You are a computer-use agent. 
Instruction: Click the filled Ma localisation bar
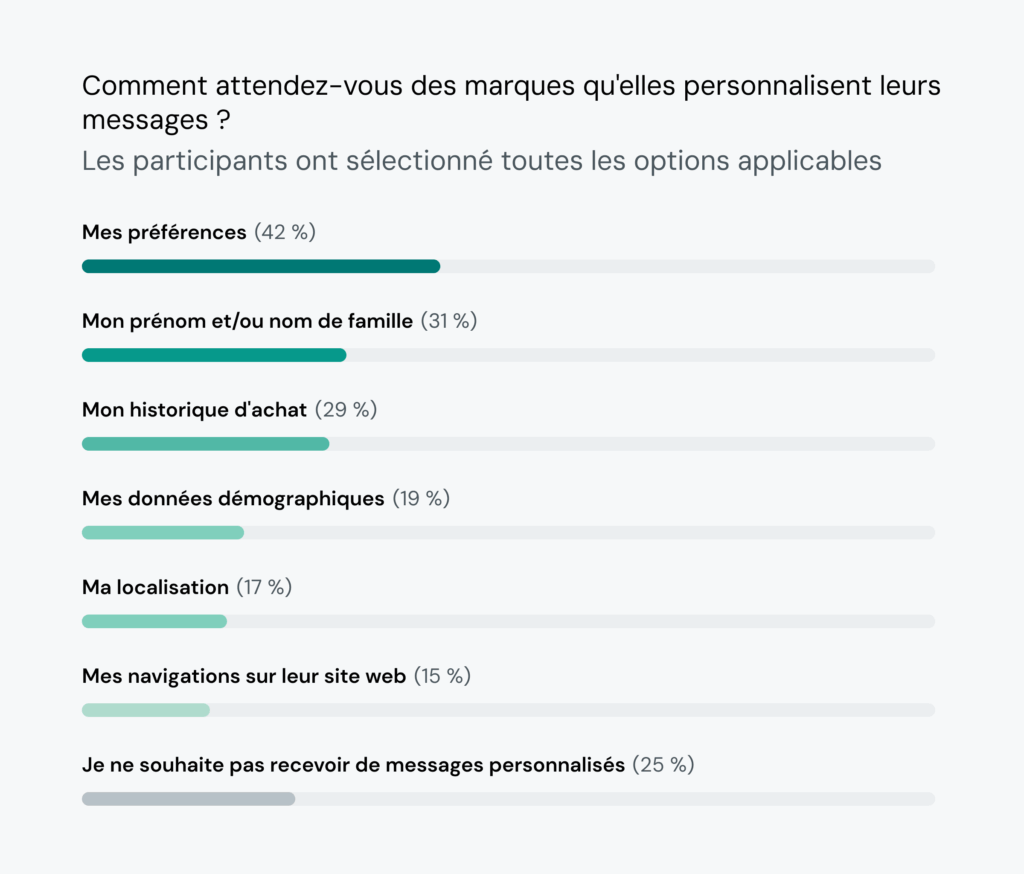click(x=154, y=621)
